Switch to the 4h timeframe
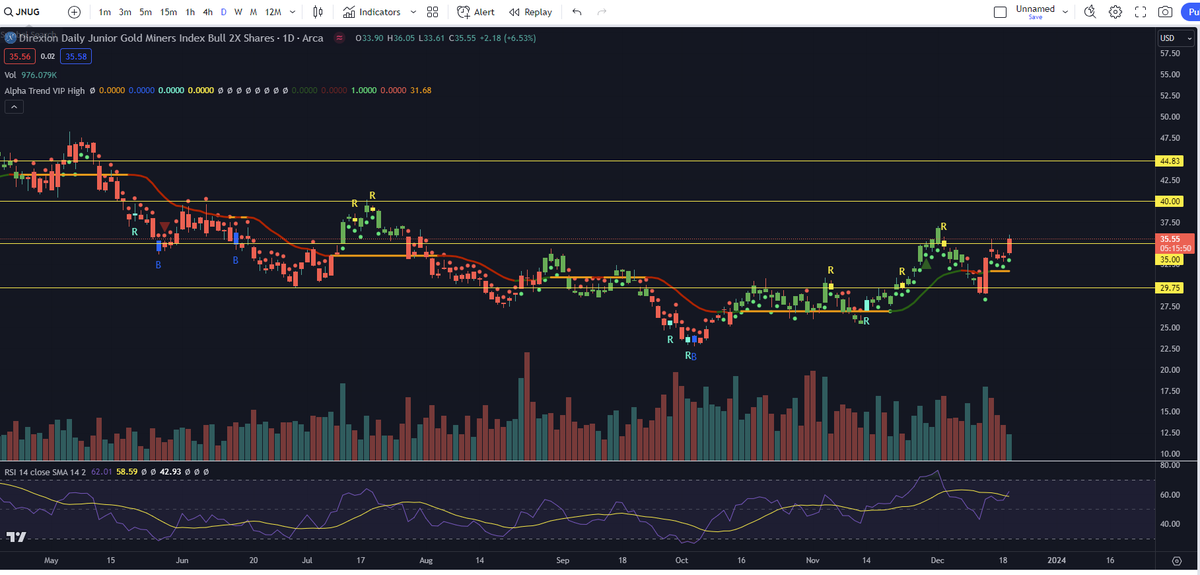This screenshot has height=575, width=1200. pos(207,12)
